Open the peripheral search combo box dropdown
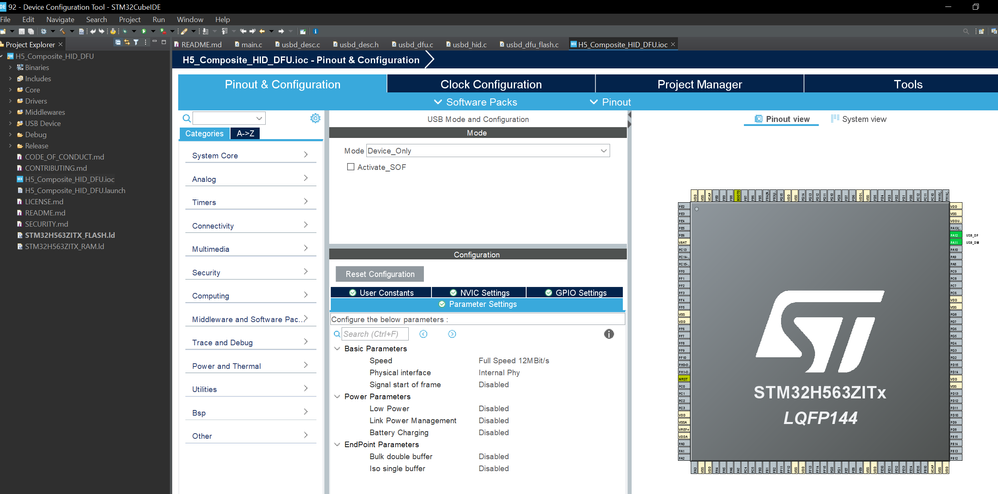This screenshot has width=998, height=494. click(x=259, y=118)
